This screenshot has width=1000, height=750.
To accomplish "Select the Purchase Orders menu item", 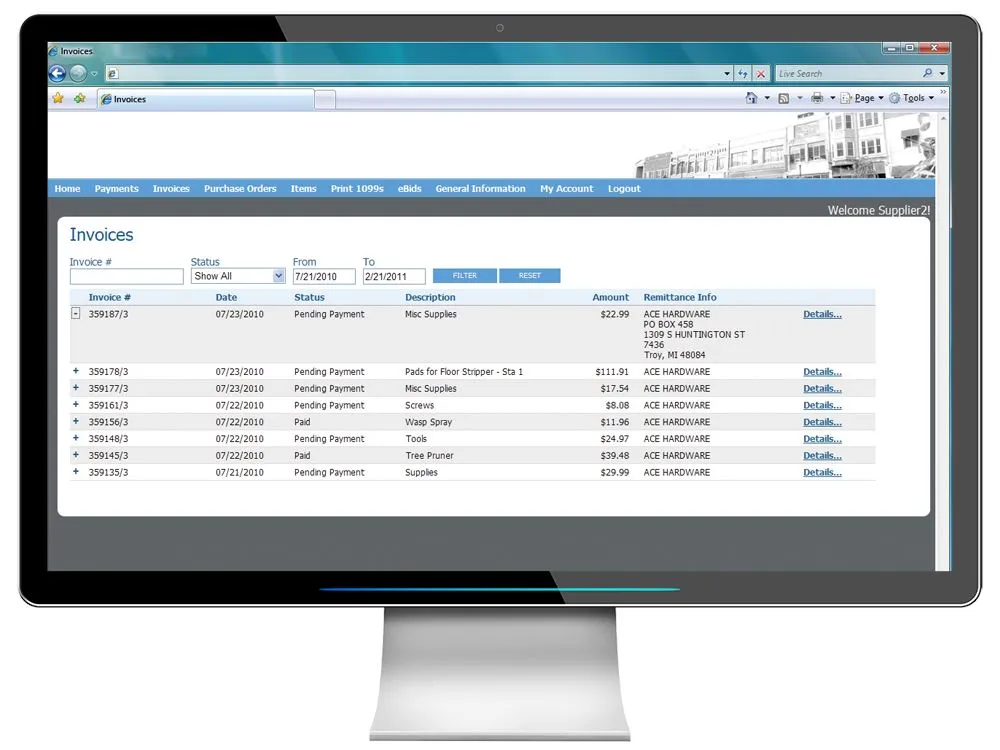I will tap(240, 188).
